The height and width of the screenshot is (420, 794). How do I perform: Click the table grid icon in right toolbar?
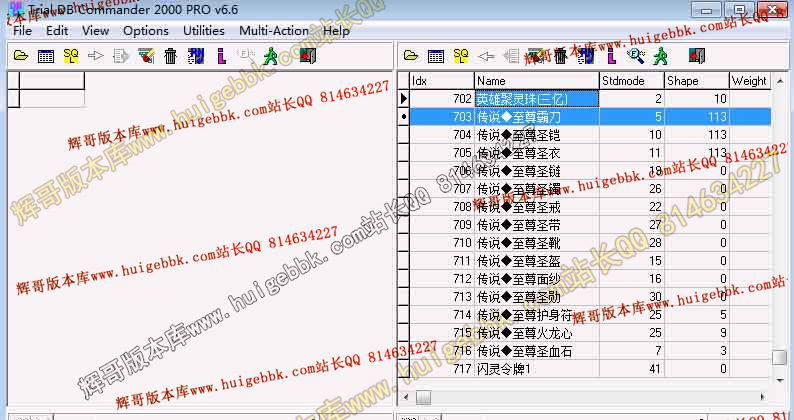(x=436, y=56)
